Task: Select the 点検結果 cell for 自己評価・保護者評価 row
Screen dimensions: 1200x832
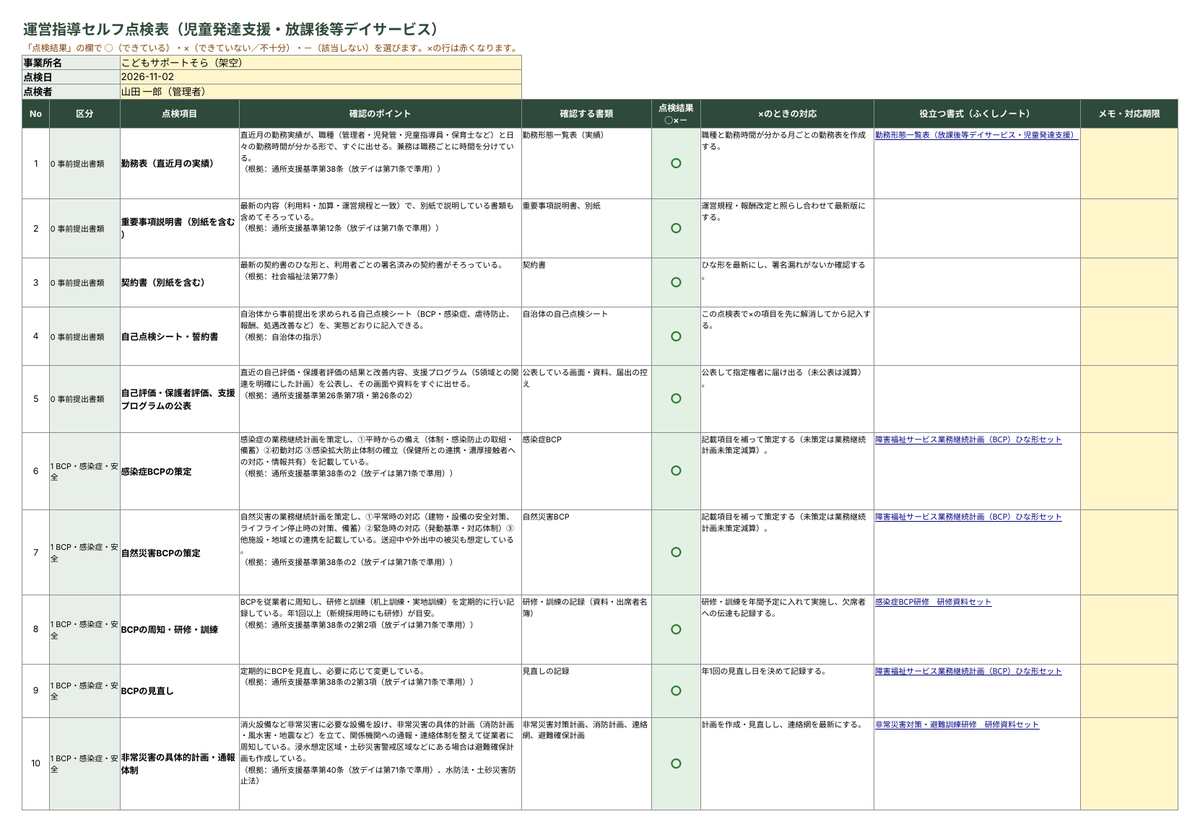Action: pyautogui.click(x=676, y=398)
